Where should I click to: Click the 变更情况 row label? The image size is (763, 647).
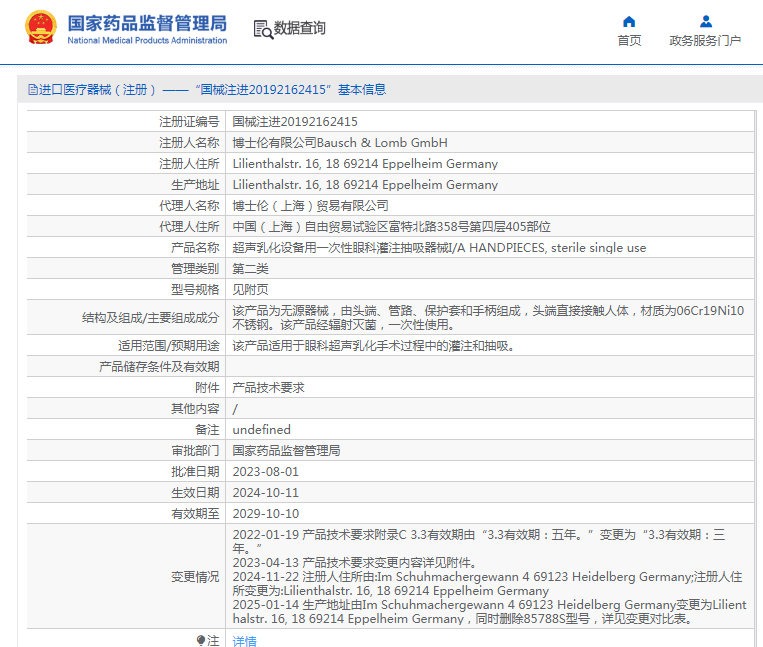coord(195,577)
